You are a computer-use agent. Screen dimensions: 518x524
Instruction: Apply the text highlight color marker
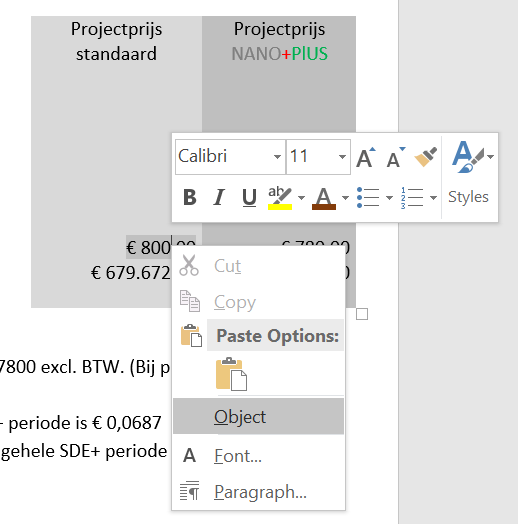point(280,198)
